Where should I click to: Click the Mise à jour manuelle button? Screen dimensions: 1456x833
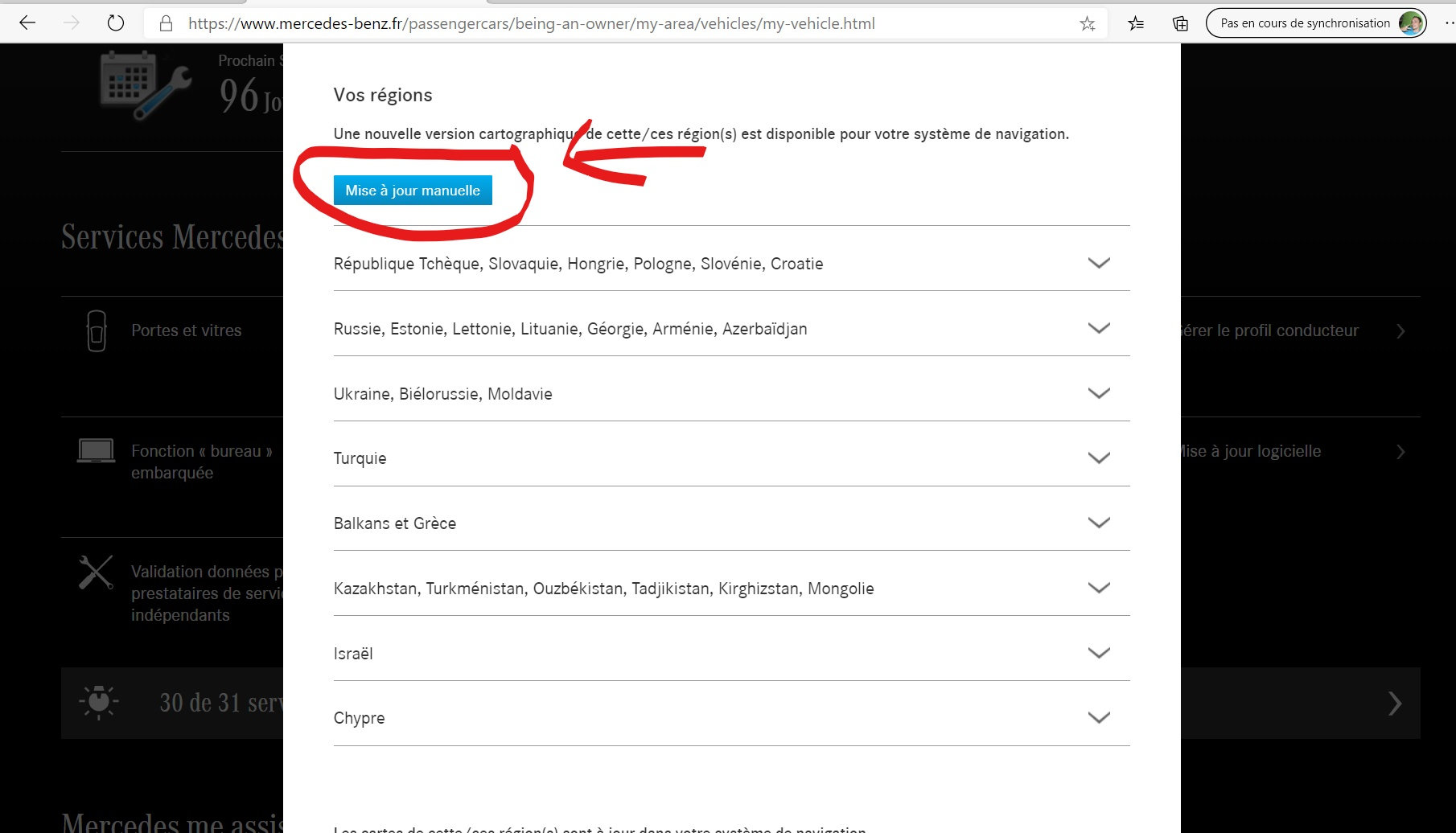(x=413, y=191)
